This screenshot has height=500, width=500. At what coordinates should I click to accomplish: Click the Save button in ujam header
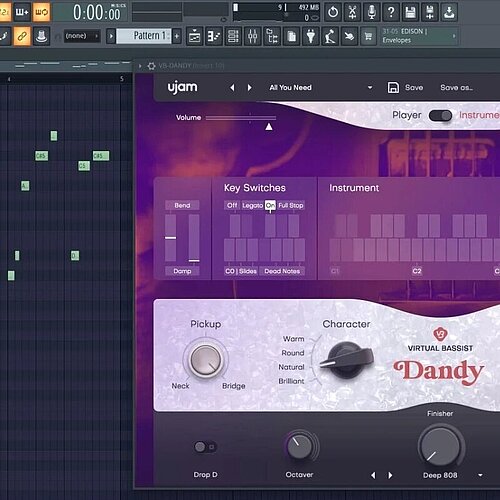(x=414, y=88)
